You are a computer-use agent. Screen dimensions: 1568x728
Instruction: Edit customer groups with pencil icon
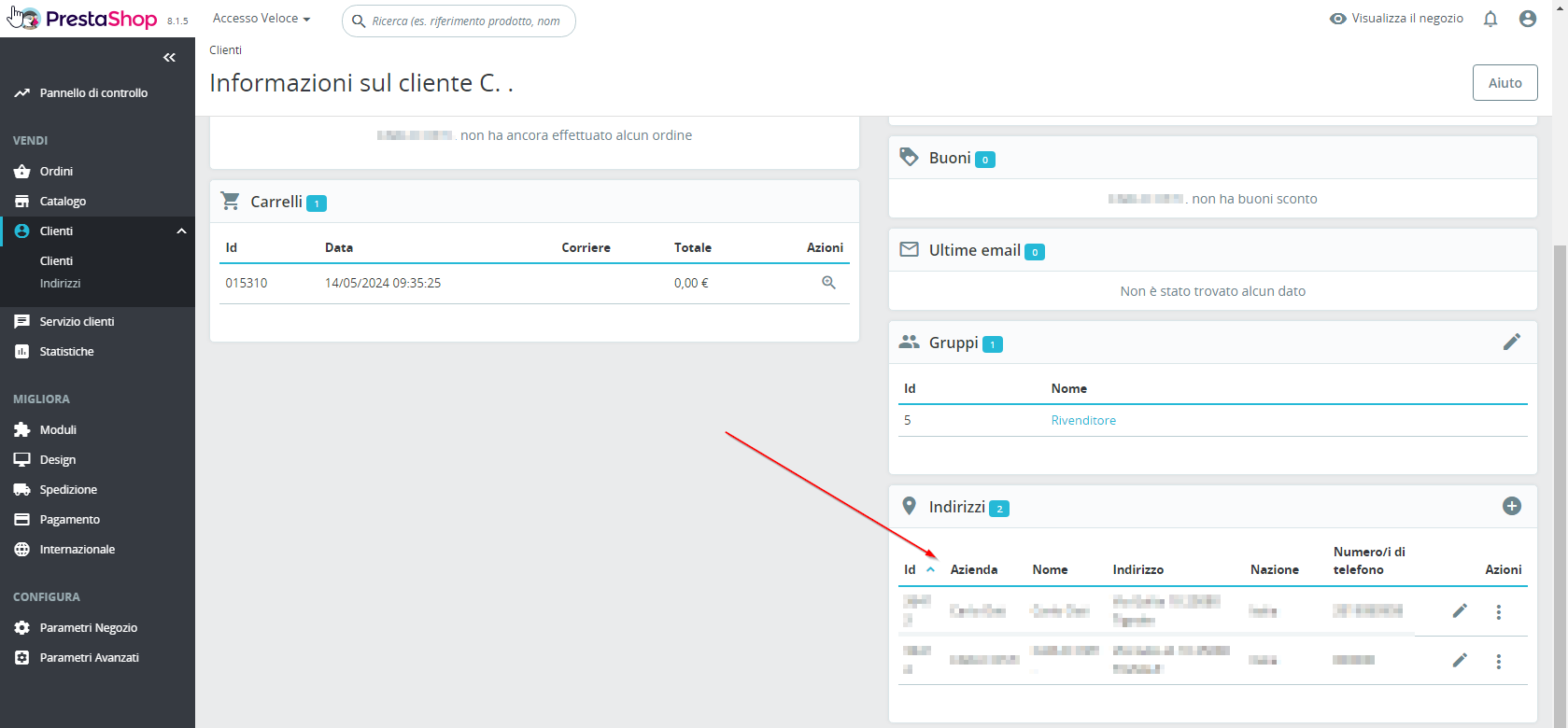[1512, 342]
